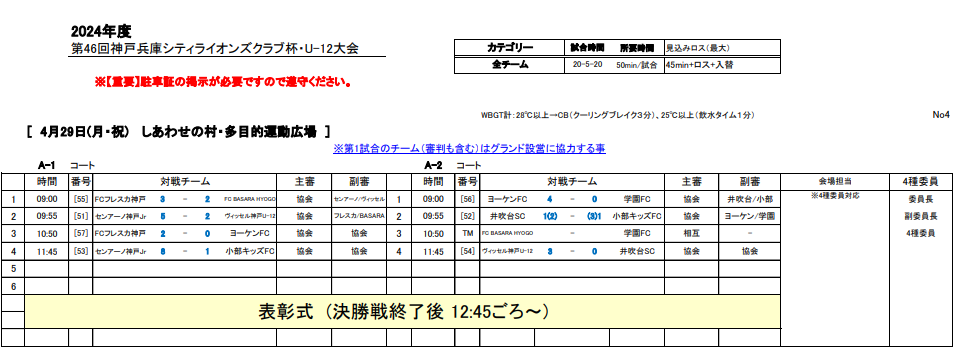Click match number [56] in A-2 court
This screenshot has width=962, height=361.
467,200
